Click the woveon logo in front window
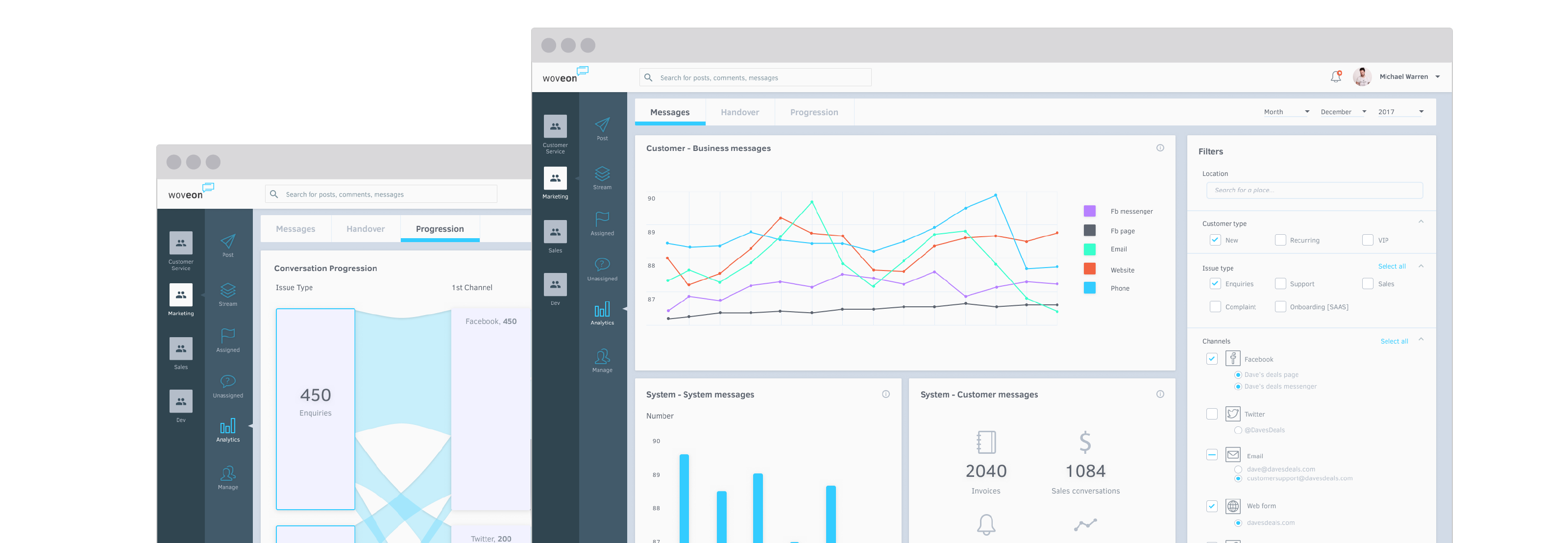 tap(565, 75)
